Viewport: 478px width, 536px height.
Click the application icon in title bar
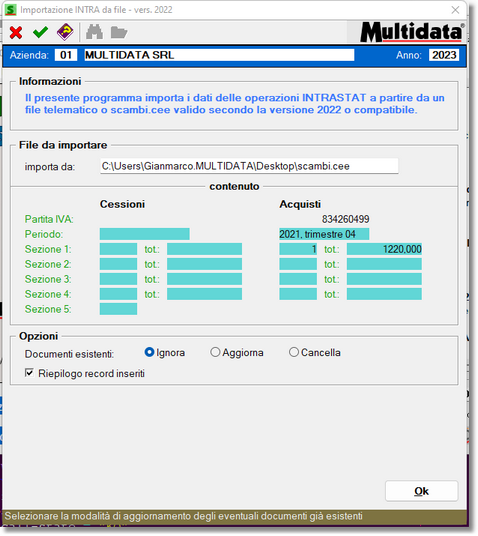coord(10,10)
